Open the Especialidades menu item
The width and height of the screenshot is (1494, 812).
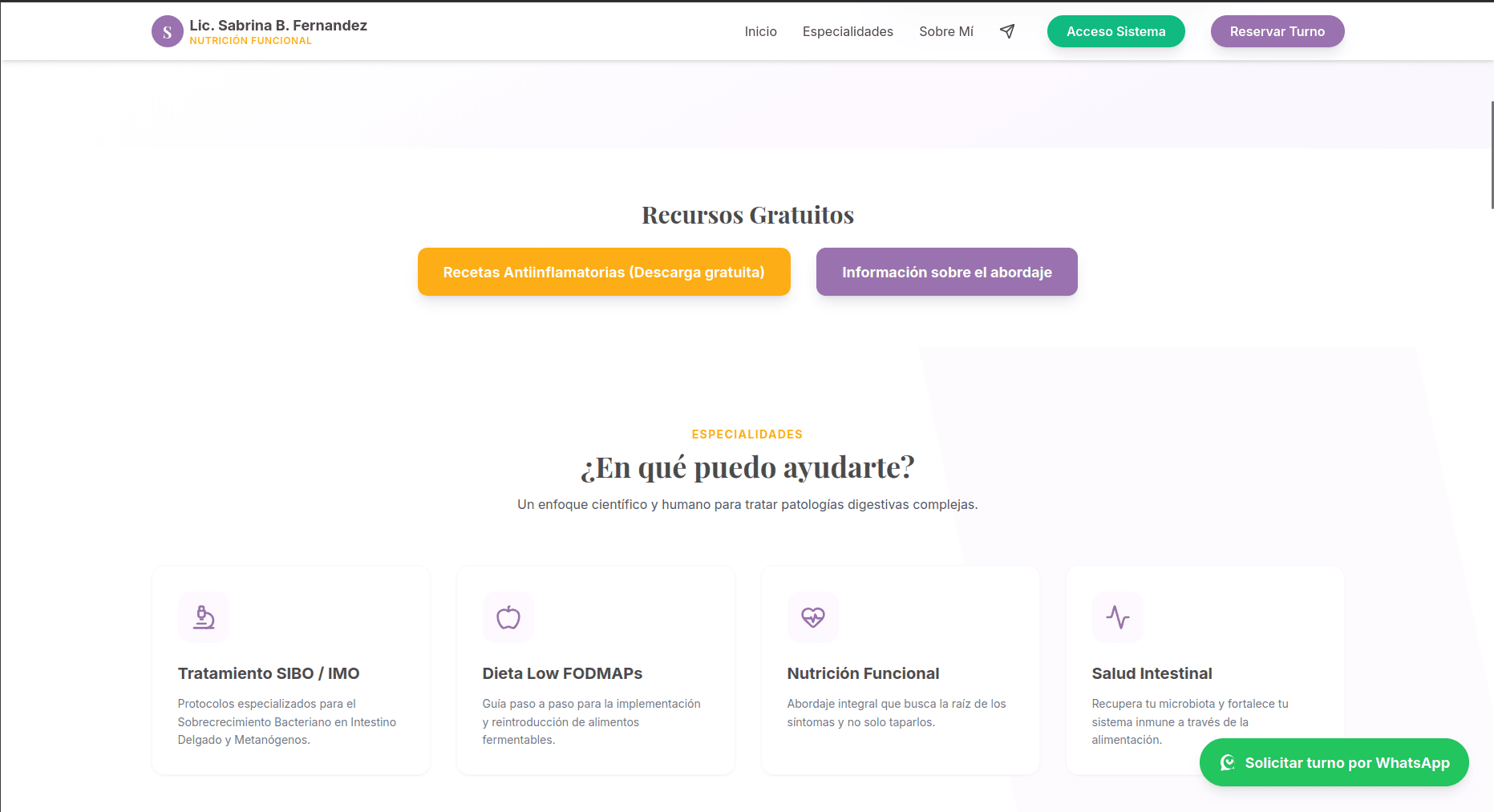(x=848, y=31)
